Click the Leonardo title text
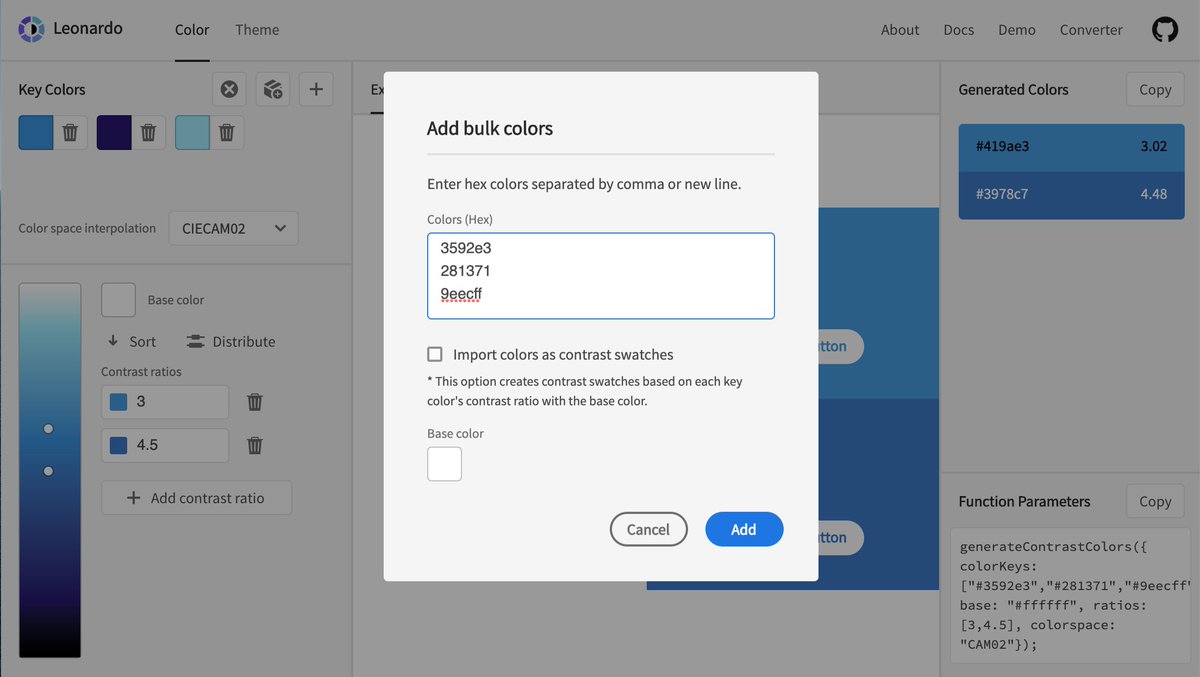This screenshot has height=677, width=1200. (88, 28)
